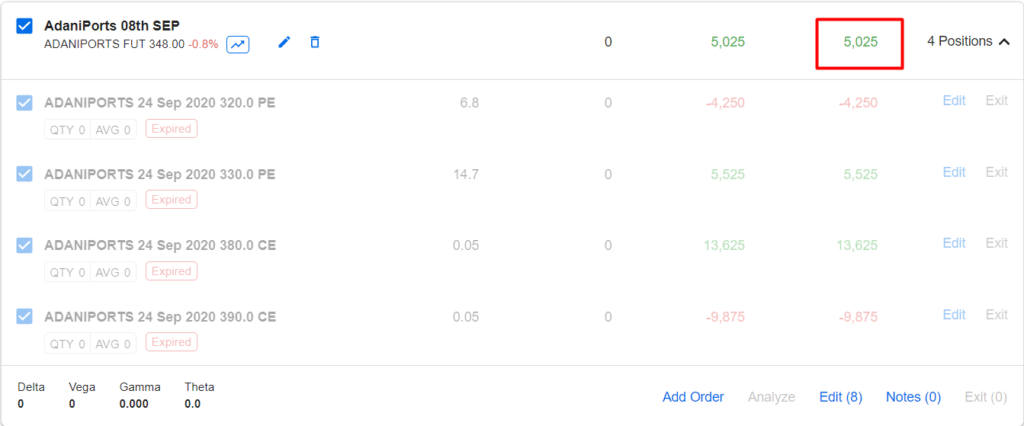Toggle checkbox for 330.0 PE position

[x=25, y=174]
